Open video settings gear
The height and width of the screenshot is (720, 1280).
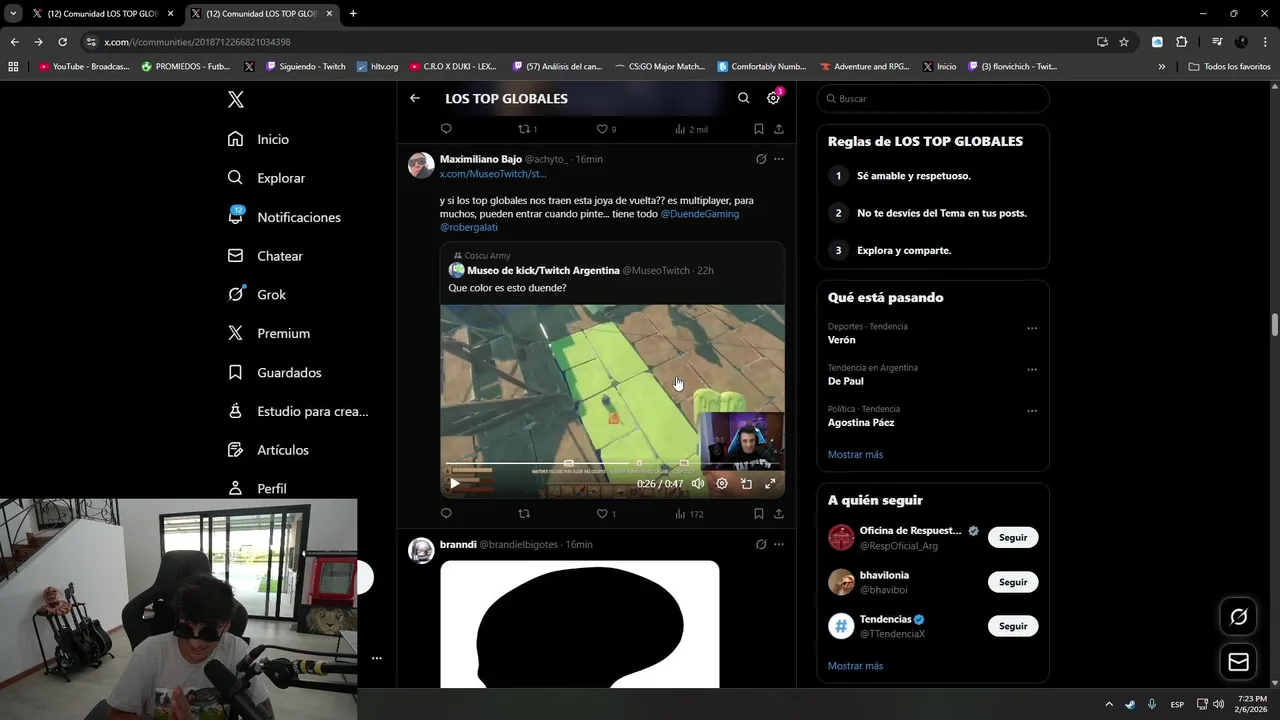[722, 484]
